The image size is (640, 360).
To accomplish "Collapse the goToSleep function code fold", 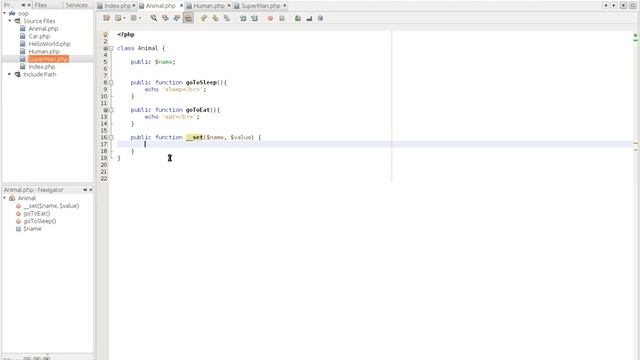I will point(111,82).
